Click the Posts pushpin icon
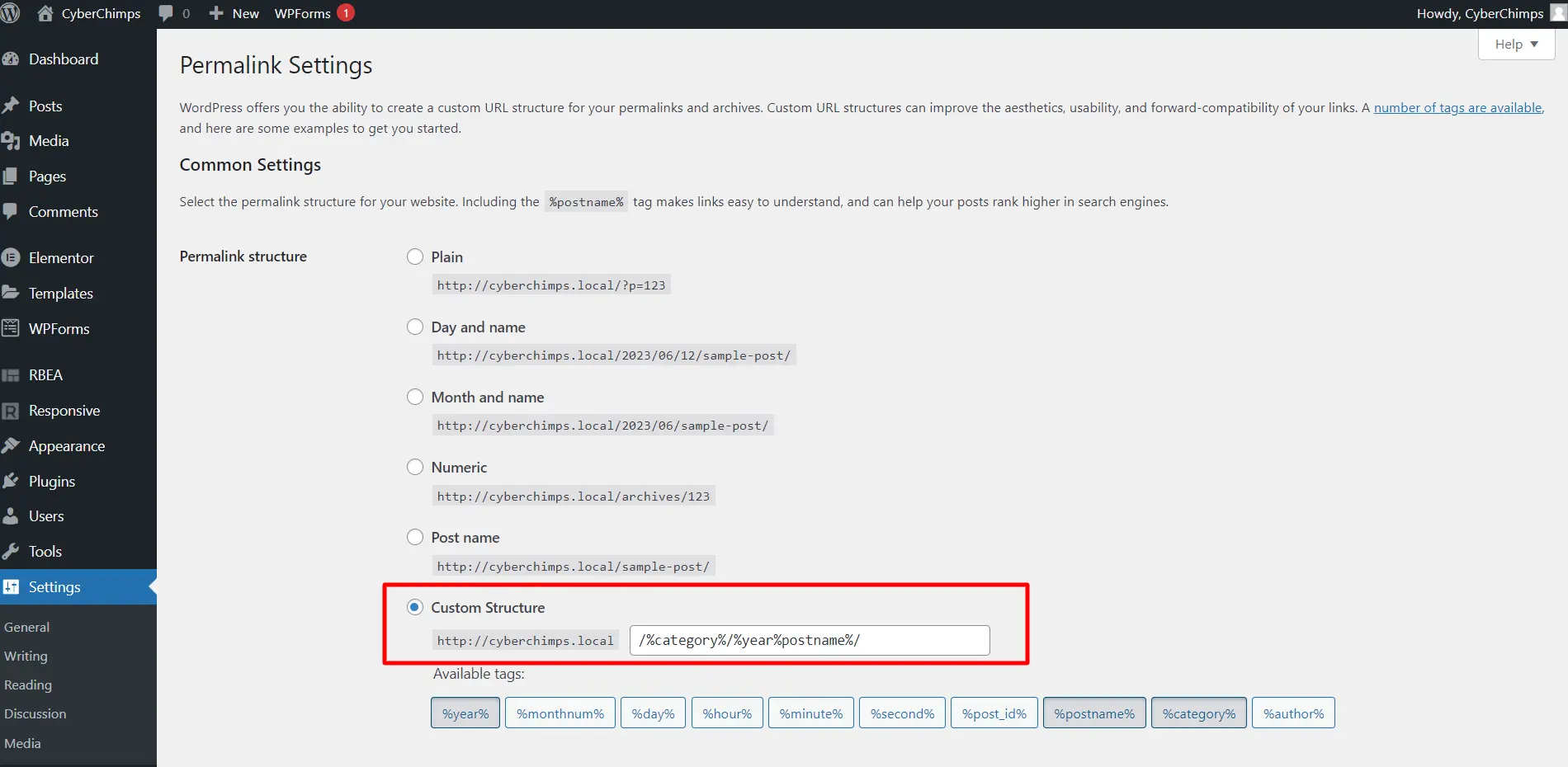The width and height of the screenshot is (1568, 767). click(x=11, y=106)
